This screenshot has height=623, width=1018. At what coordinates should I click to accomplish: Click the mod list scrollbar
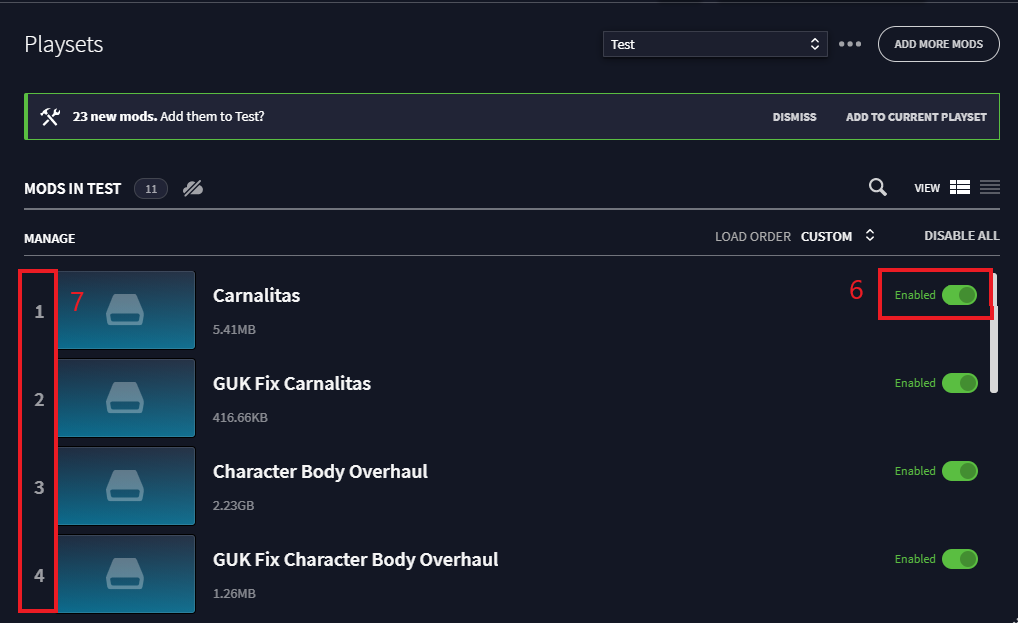point(994,334)
